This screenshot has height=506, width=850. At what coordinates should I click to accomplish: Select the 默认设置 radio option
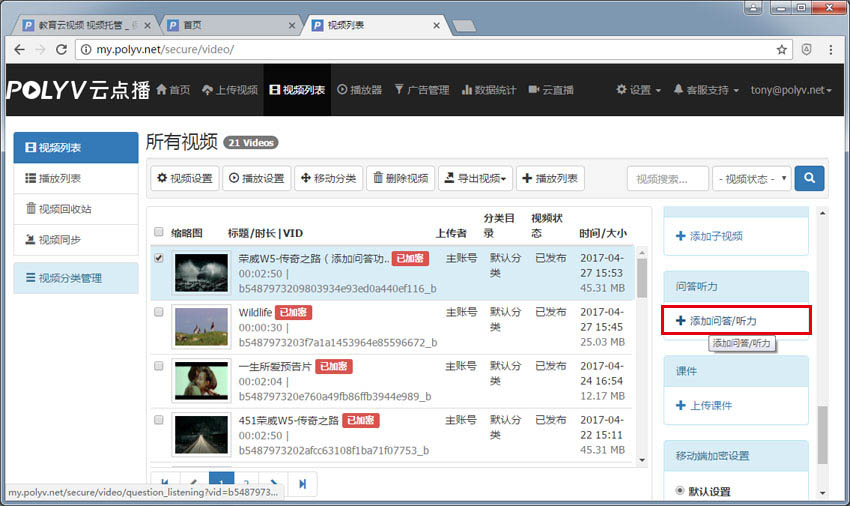click(680, 491)
